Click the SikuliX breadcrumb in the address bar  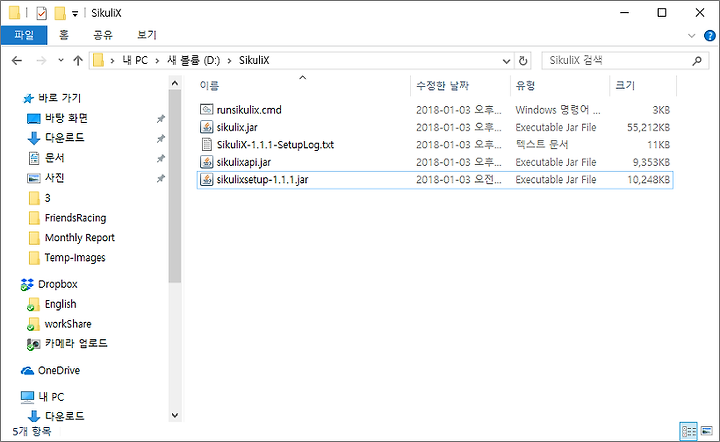pos(254,61)
